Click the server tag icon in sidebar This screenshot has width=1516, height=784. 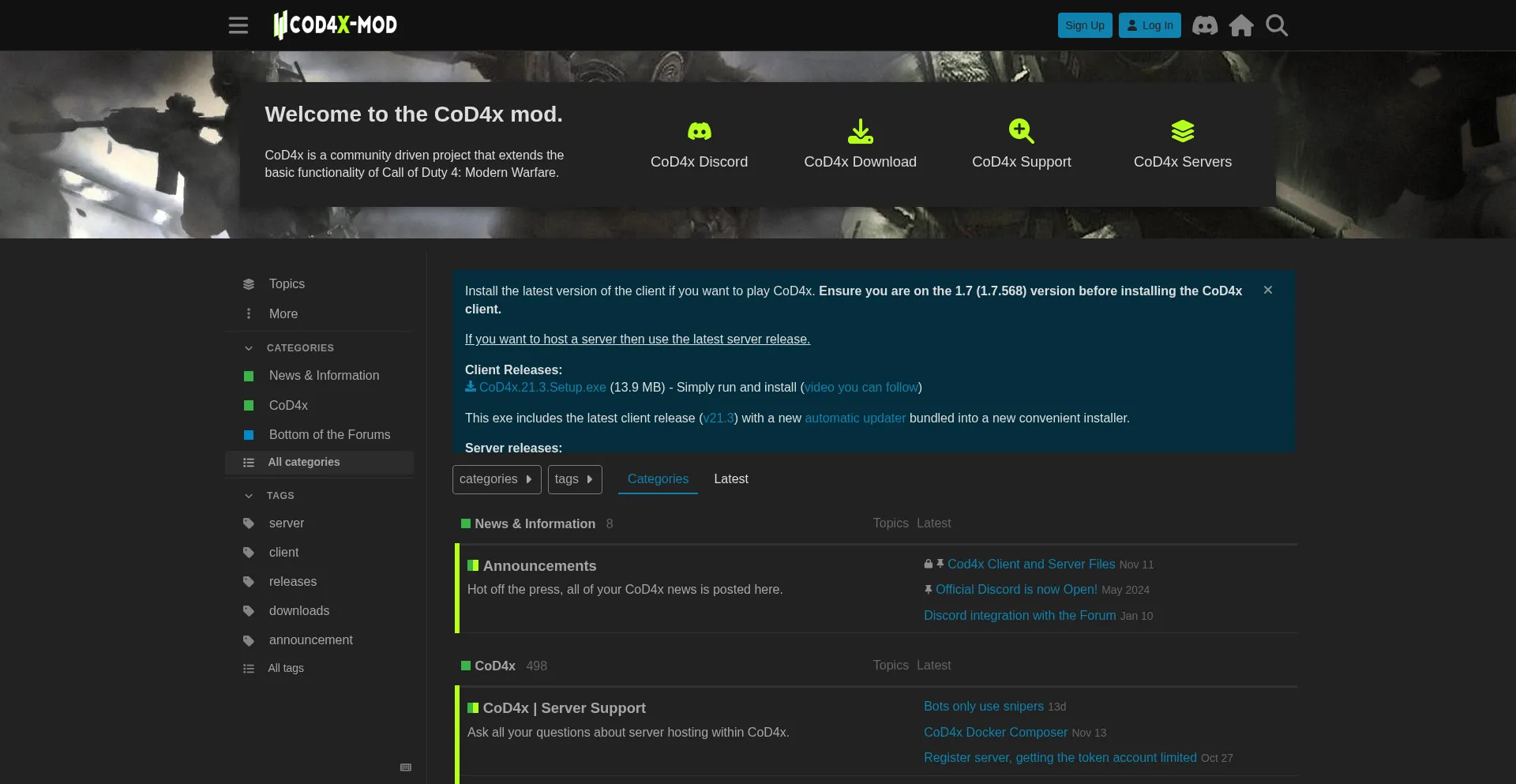pyautogui.click(x=248, y=523)
